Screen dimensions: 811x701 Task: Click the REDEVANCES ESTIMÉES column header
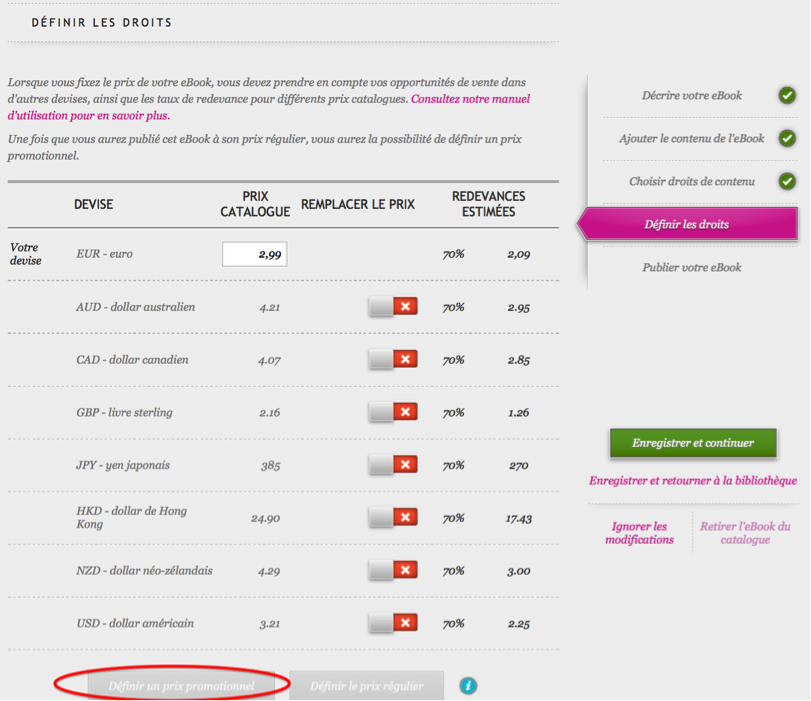(x=488, y=204)
